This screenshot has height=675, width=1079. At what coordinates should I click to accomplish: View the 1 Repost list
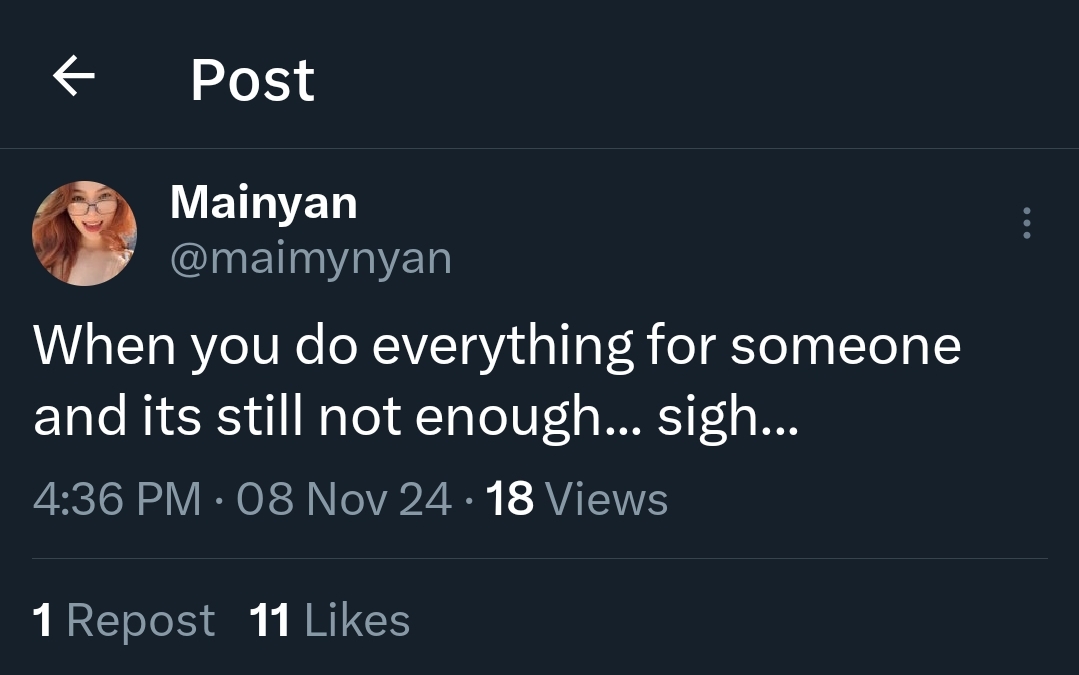(x=123, y=620)
